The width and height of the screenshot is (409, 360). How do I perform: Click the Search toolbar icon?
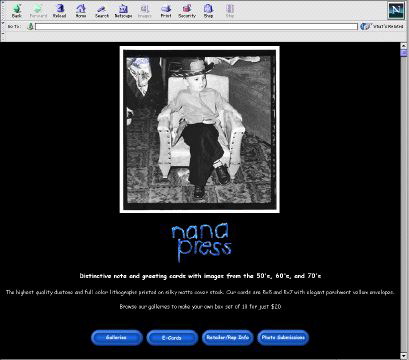click(x=102, y=11)
